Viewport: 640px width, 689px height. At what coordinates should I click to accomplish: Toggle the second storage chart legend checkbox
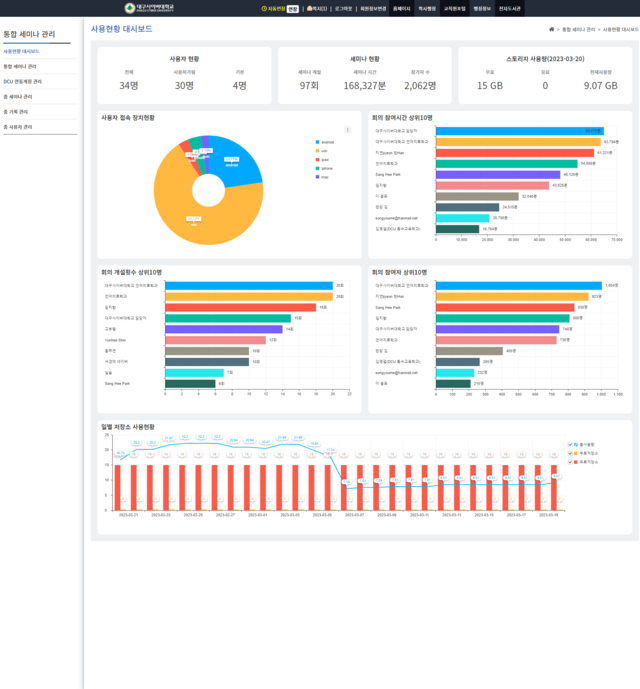pyautogui.click(x=570, y=453)
